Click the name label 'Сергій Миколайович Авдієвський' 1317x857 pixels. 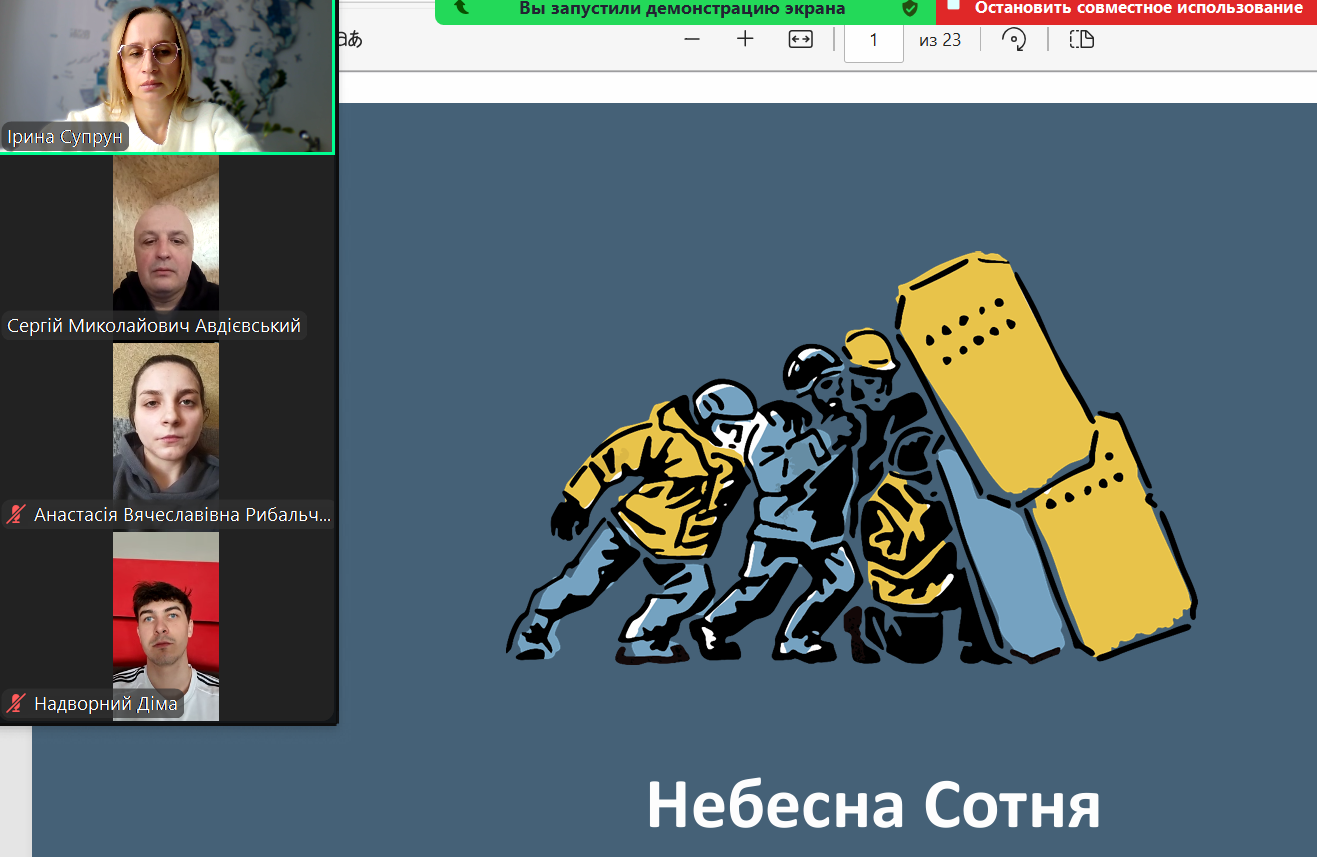coord(154,326)
